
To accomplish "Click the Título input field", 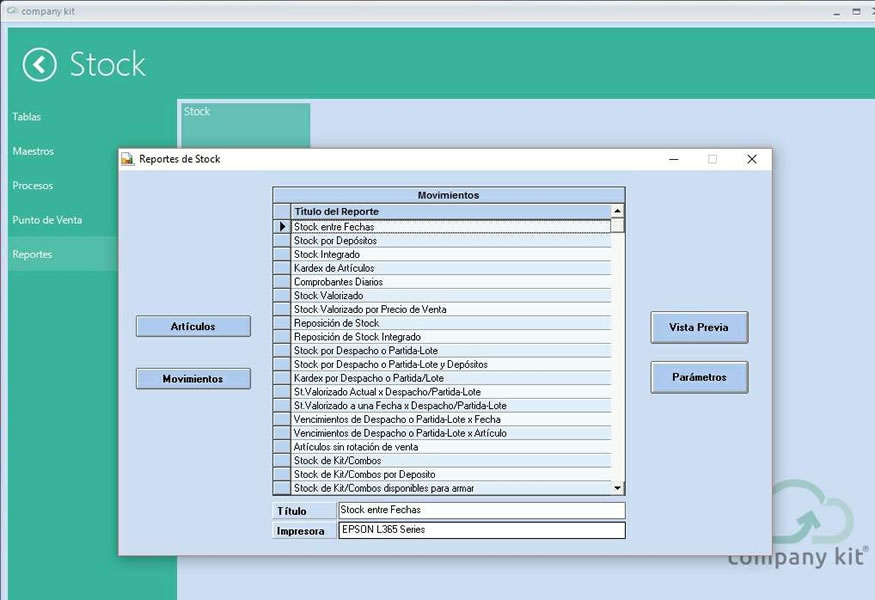I will coord(482,510).
